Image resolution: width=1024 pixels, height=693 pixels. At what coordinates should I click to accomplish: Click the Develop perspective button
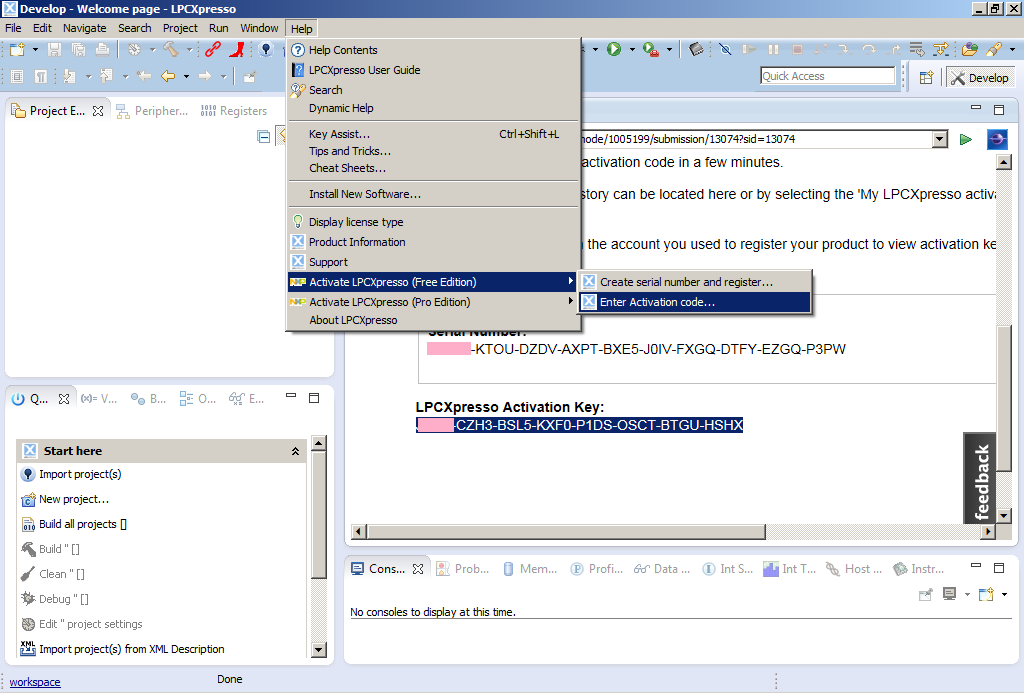pos(980,78)
